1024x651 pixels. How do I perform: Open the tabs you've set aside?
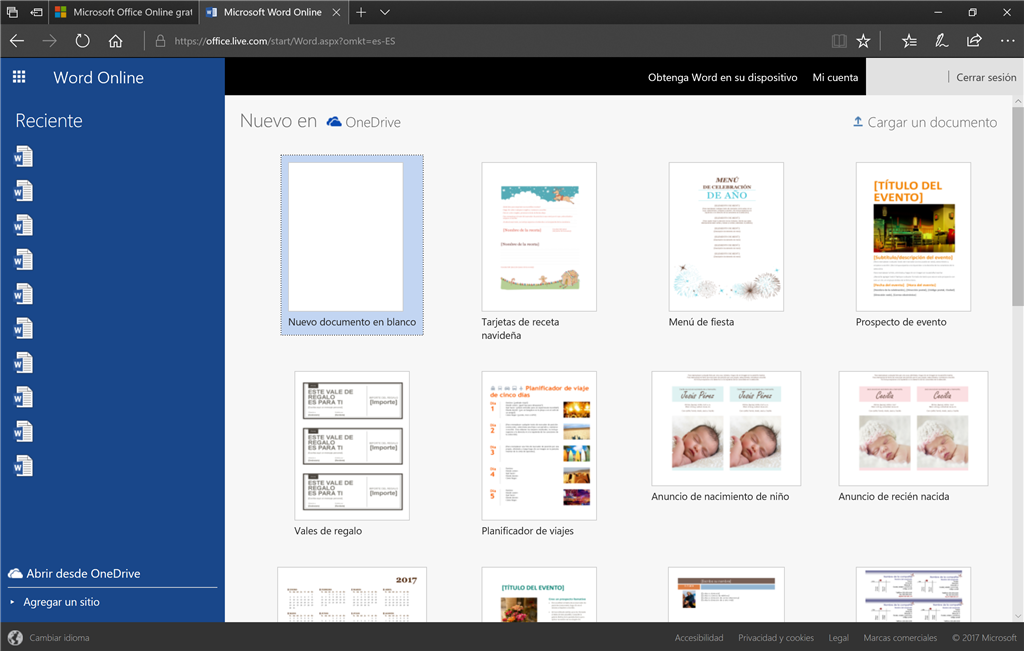12,12
